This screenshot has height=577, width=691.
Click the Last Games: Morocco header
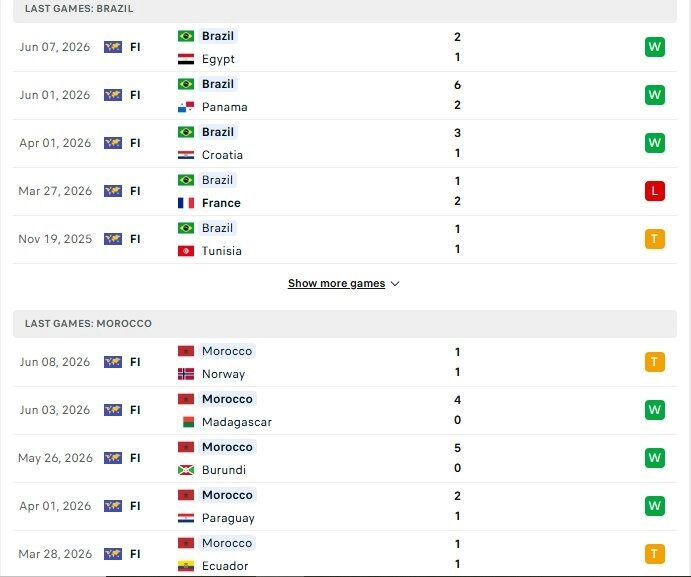(345, 324)
